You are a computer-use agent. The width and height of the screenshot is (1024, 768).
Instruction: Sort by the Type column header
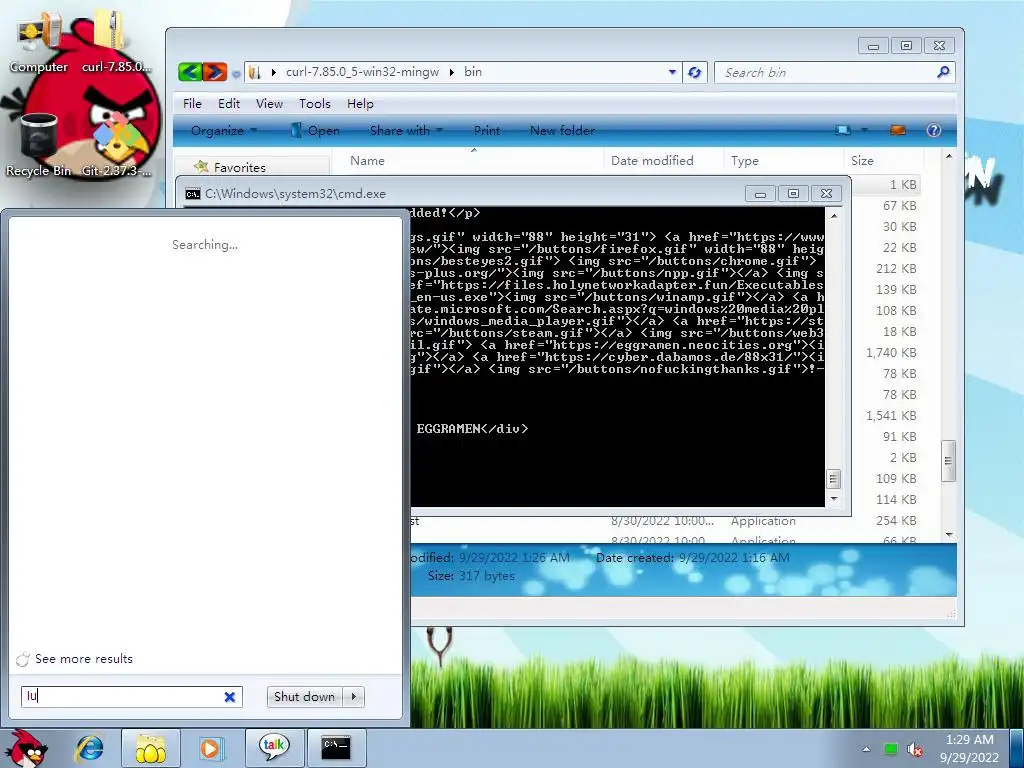[784, 161]
